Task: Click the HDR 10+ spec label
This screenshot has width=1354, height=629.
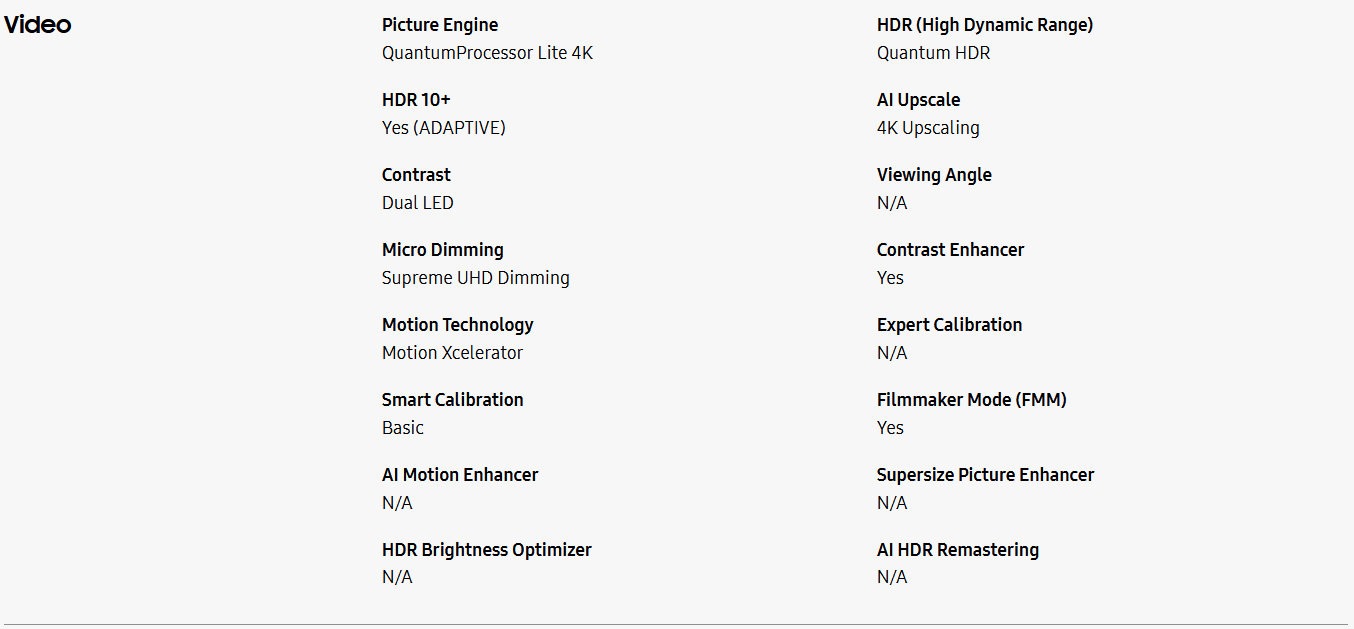Action: tap(416, 100)
